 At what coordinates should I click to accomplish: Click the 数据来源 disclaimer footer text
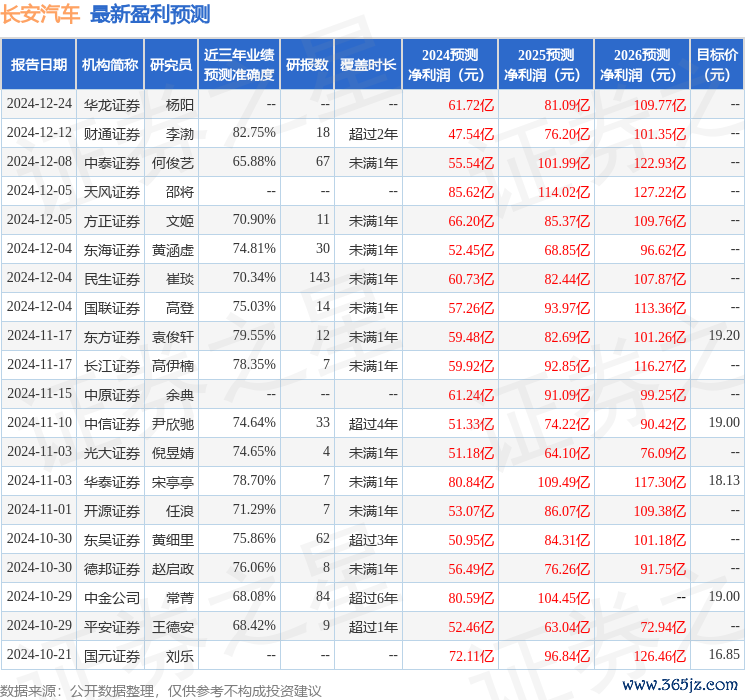click(x=161, y=691)
